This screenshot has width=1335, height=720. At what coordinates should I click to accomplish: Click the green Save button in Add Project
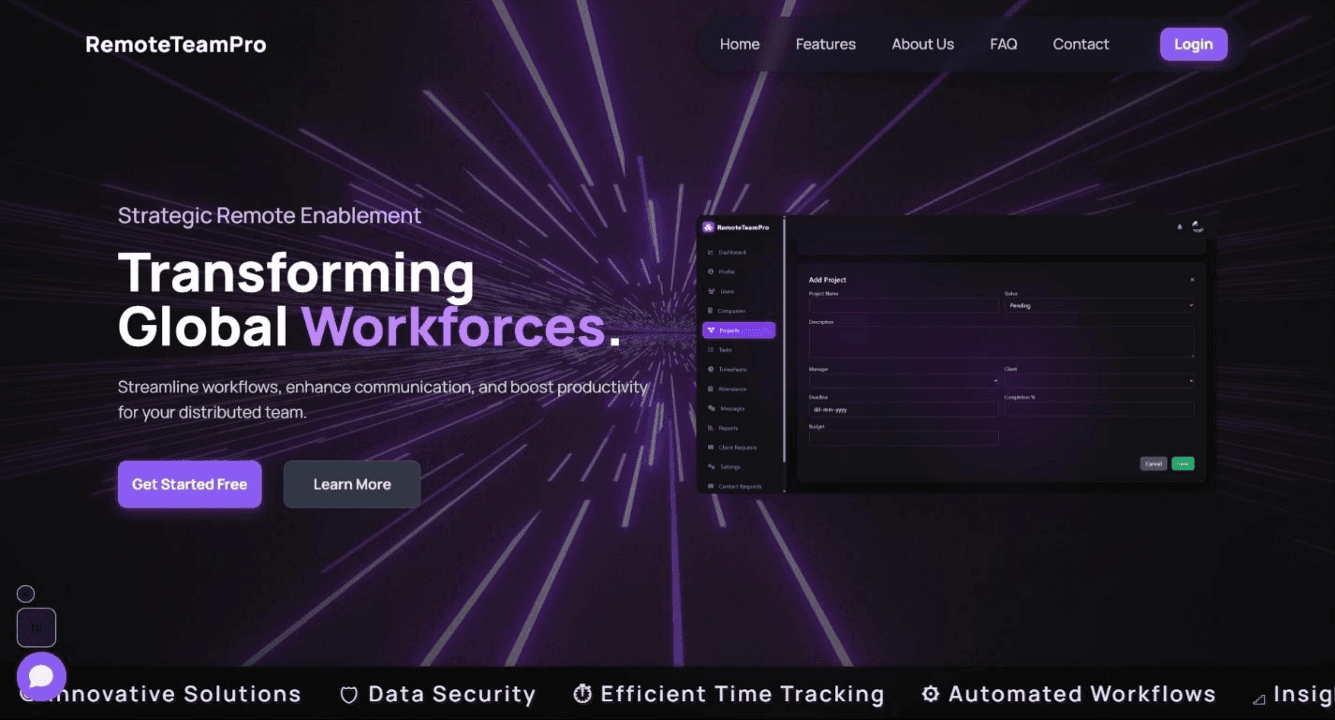click(1183, 464)
